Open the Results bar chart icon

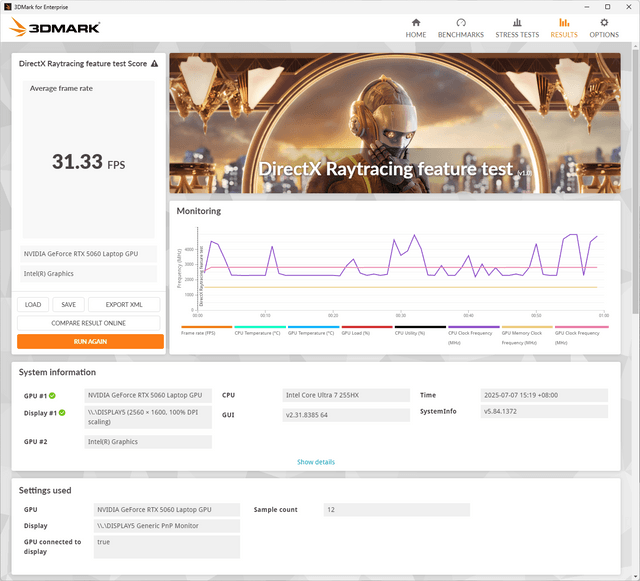pyautogui.click(x=564, y=22)
